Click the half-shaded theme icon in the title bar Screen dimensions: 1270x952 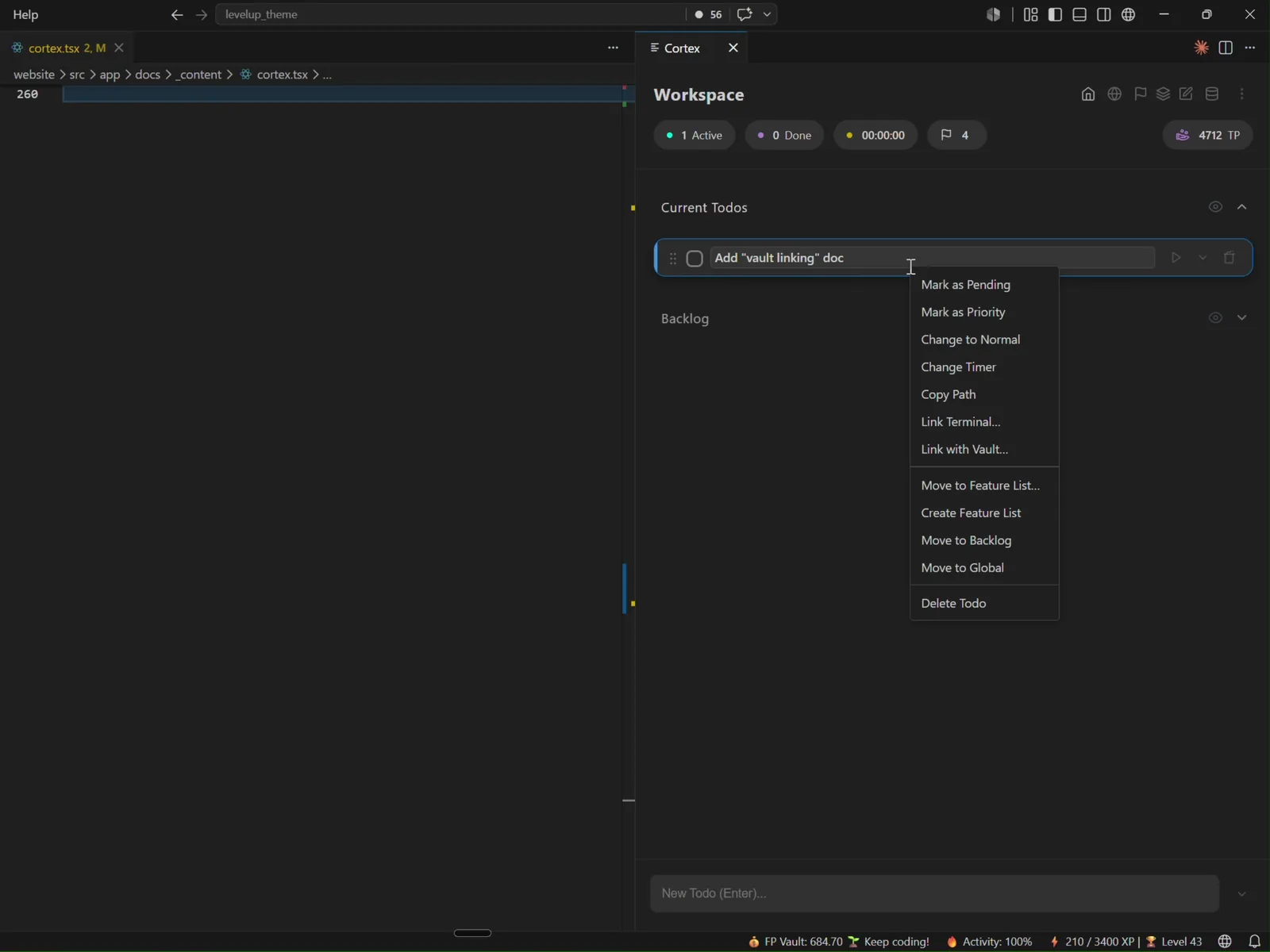pos(993,14)
